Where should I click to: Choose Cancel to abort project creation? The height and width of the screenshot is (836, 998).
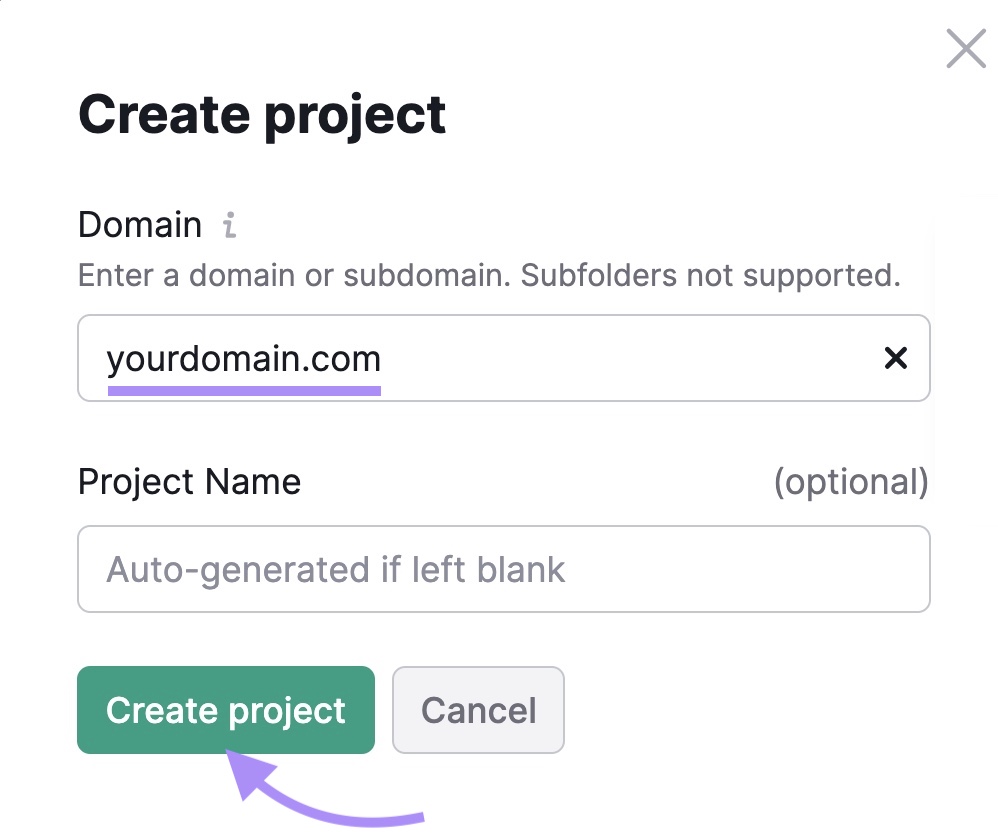[478, 710]
